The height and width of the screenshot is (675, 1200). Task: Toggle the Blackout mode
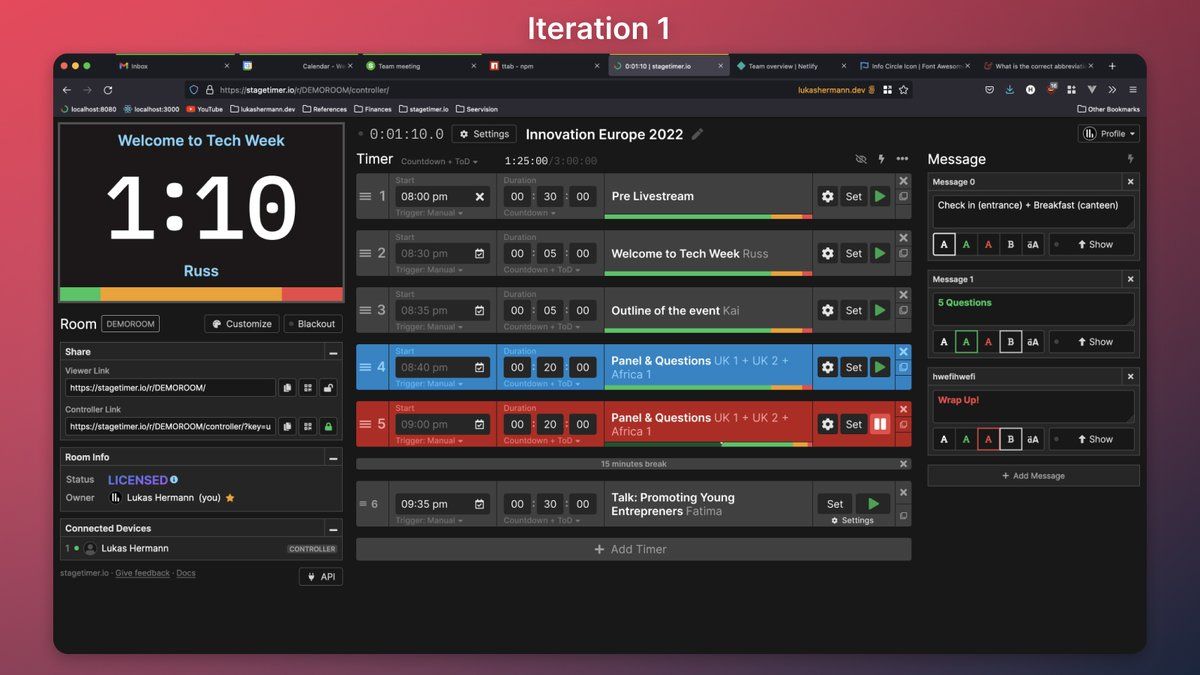click(313, 324)
